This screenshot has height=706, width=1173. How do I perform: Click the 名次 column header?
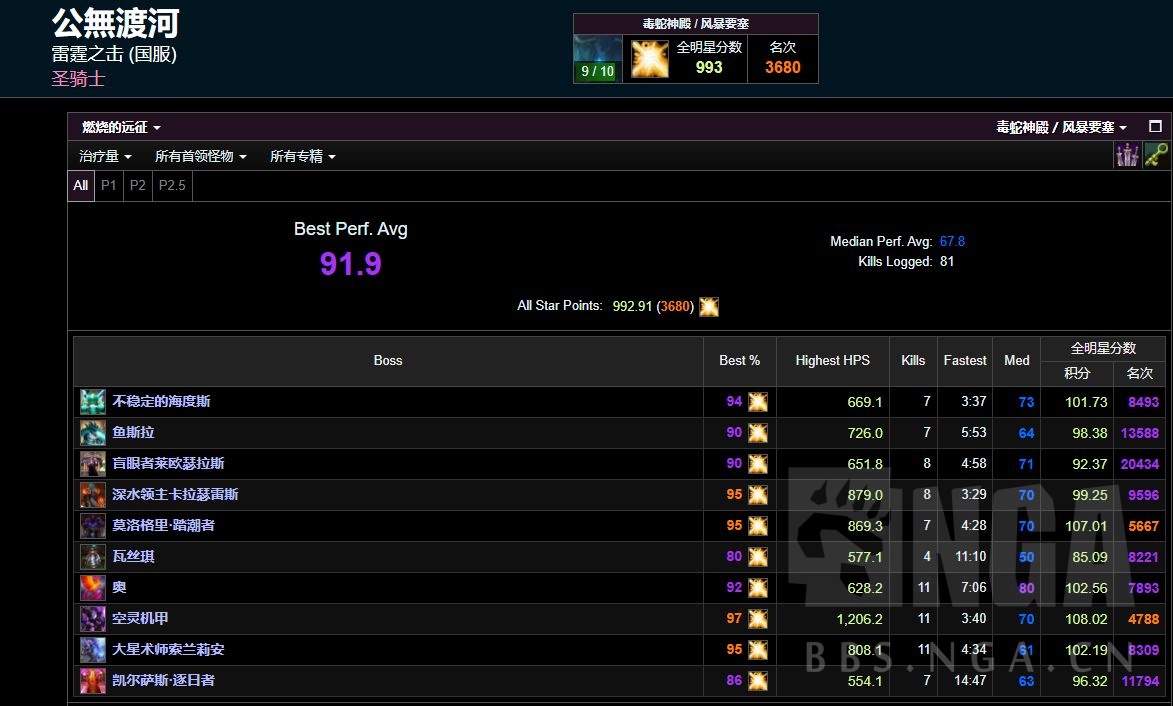[1140, 373]
